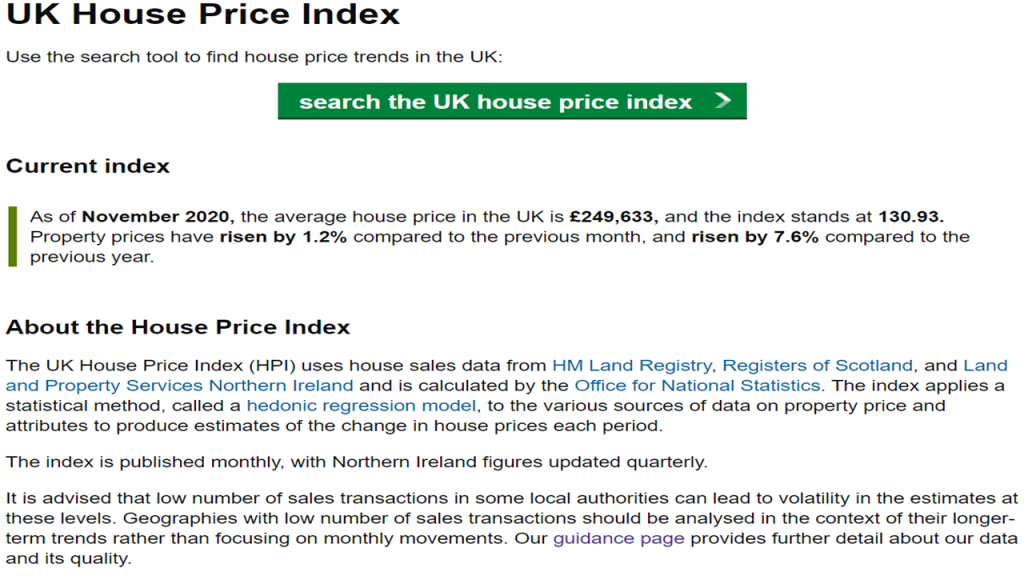Viewport: 1024px width, 576px height.
Task: Click the 'Use the search tool' instruction text
Action: tap(254, 56)
